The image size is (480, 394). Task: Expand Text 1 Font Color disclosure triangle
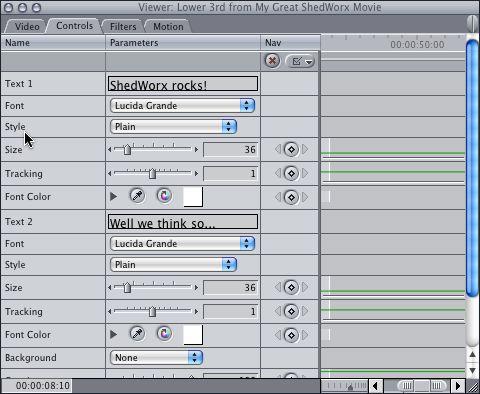coord(113,196)
